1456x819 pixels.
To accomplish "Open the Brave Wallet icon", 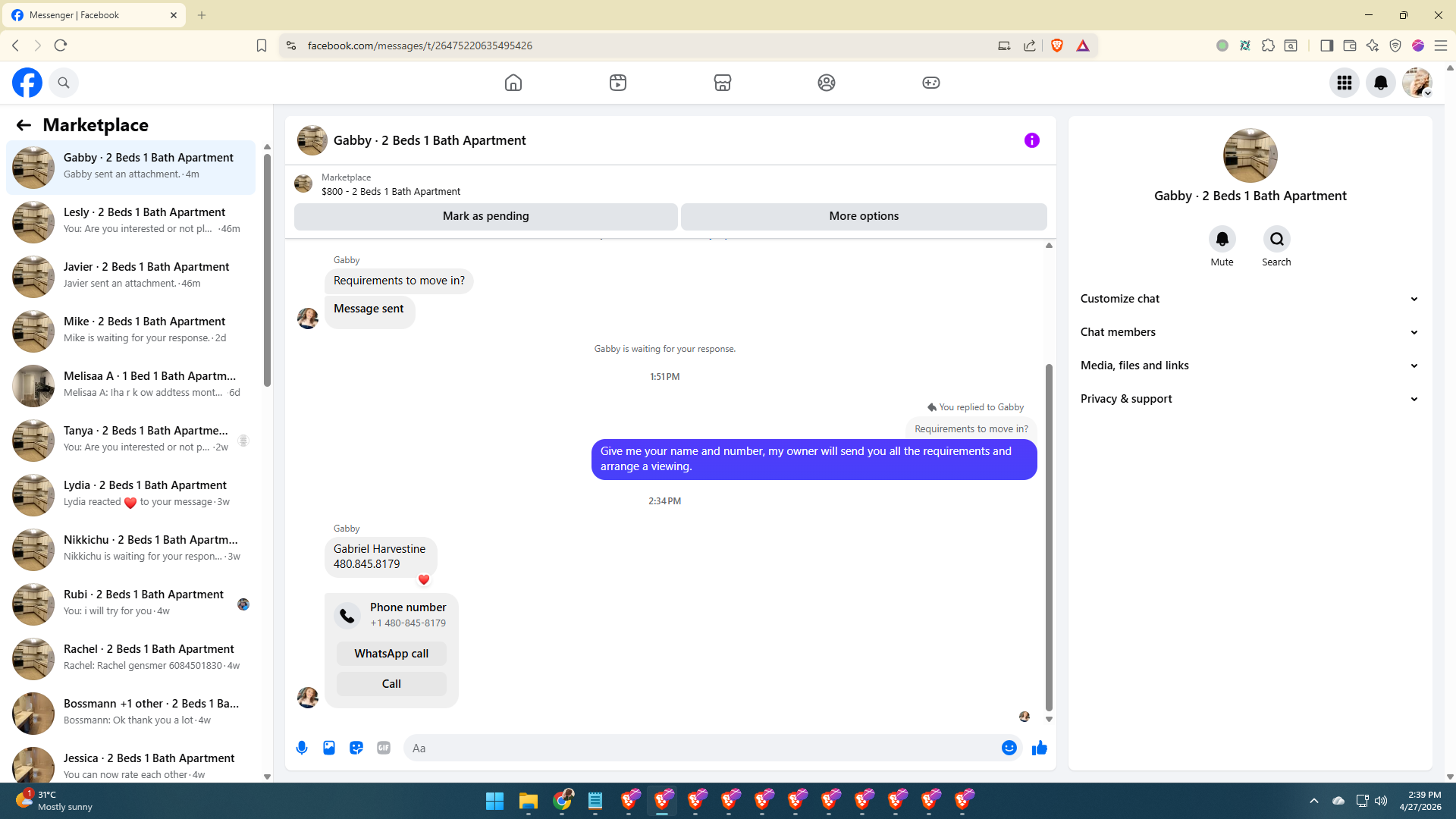I will pyautogui.click(x=1350, y=45).
